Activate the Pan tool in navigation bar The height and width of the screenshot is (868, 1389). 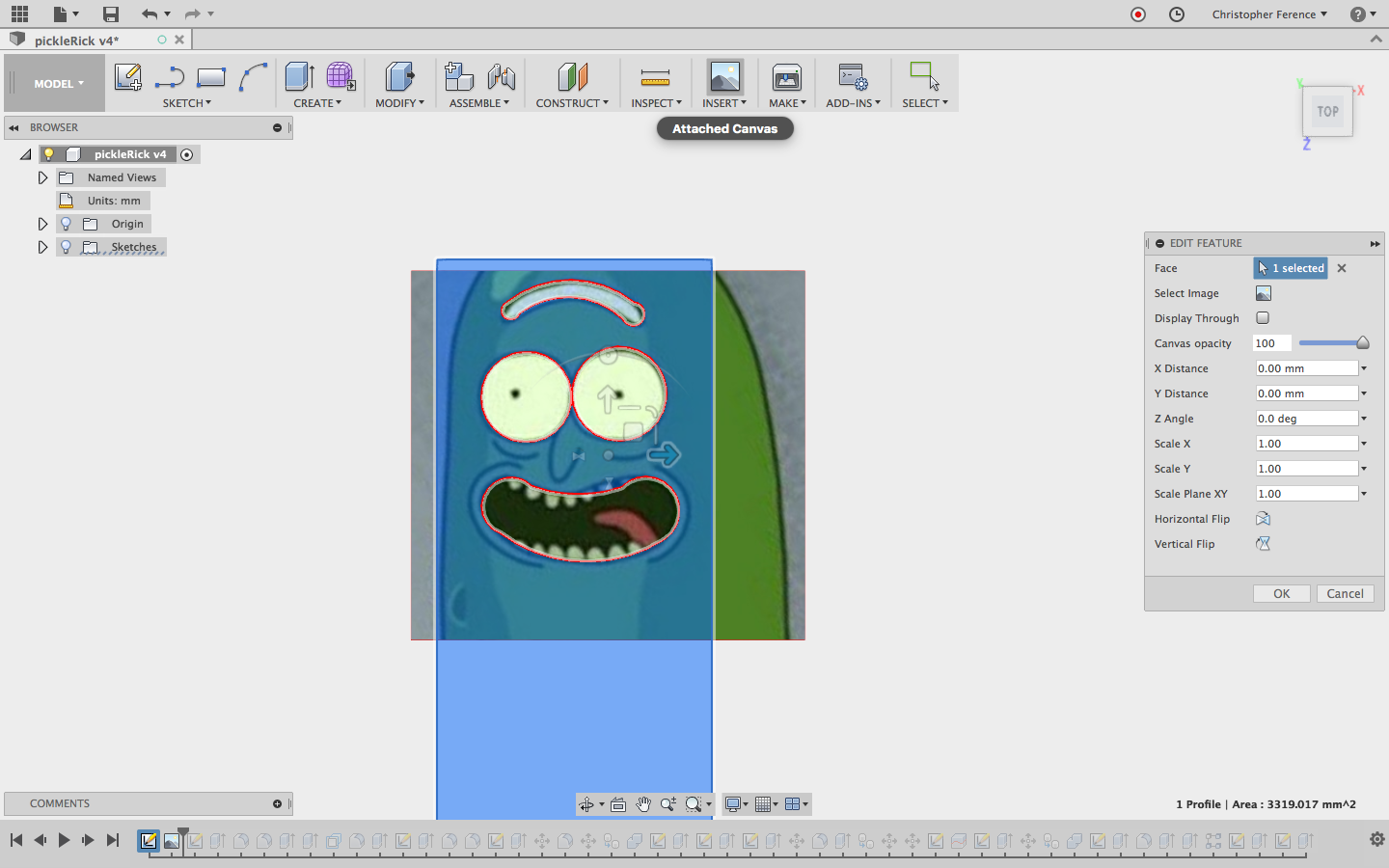pyautogui.click(x=643, y=803)
